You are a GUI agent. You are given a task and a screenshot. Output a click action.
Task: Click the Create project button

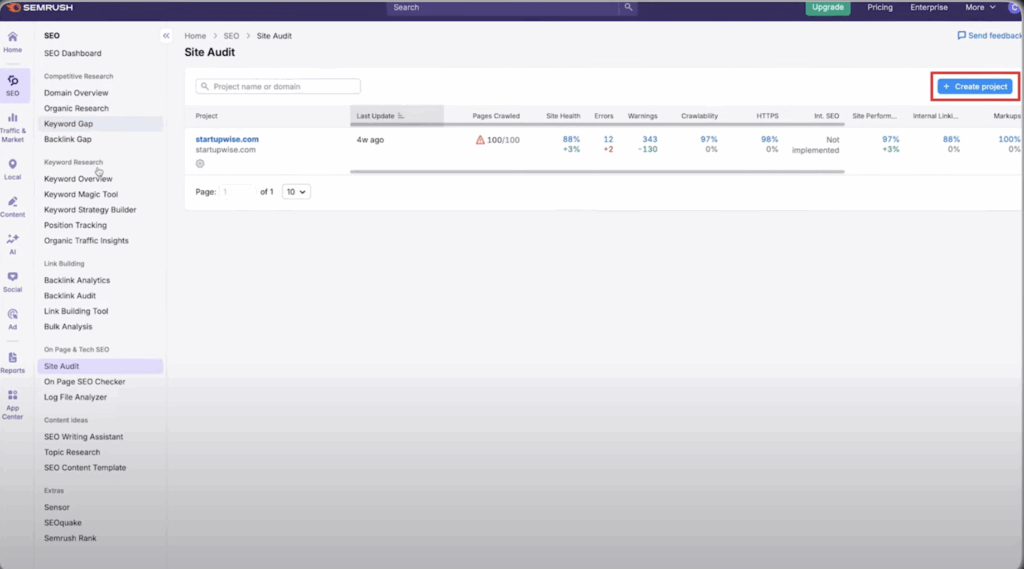pyautogui.click(x=975, y=86)
